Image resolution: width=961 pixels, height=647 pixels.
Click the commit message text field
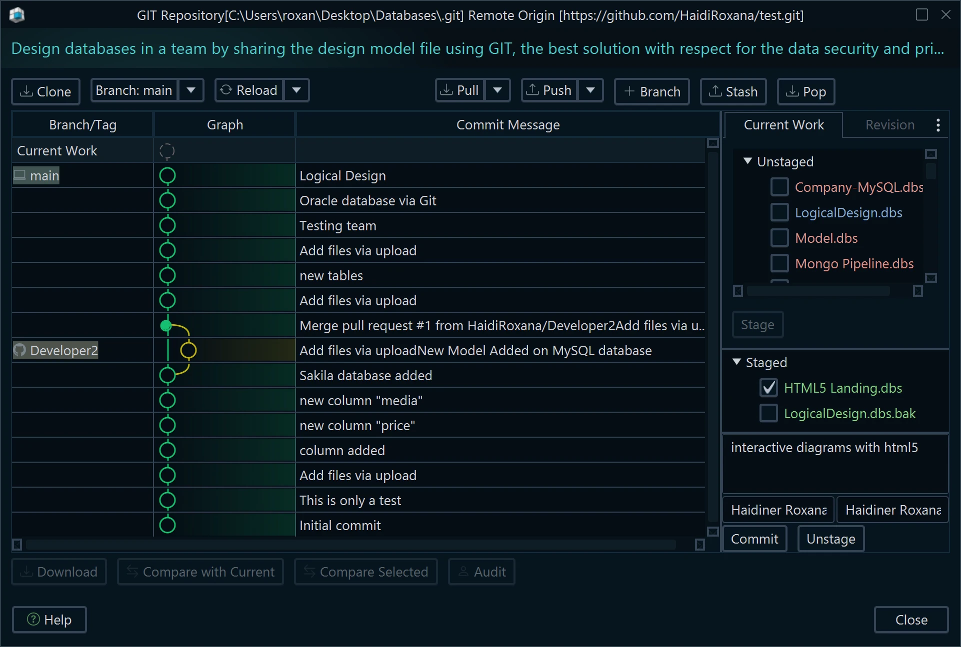tap(834, 462)
